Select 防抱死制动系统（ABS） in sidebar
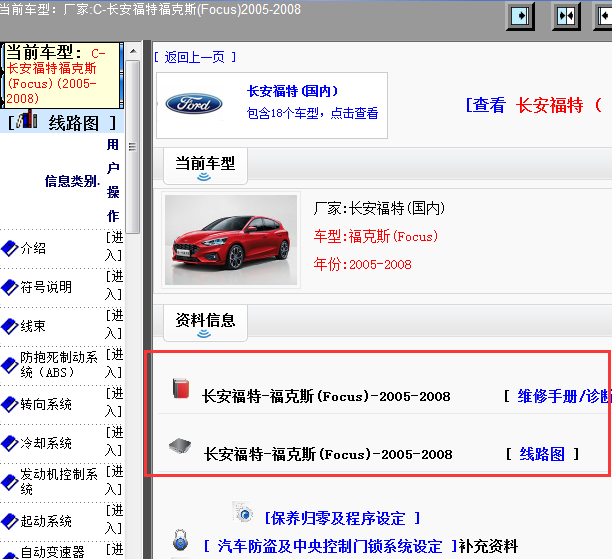612x559 pixels. click(59, 365)
